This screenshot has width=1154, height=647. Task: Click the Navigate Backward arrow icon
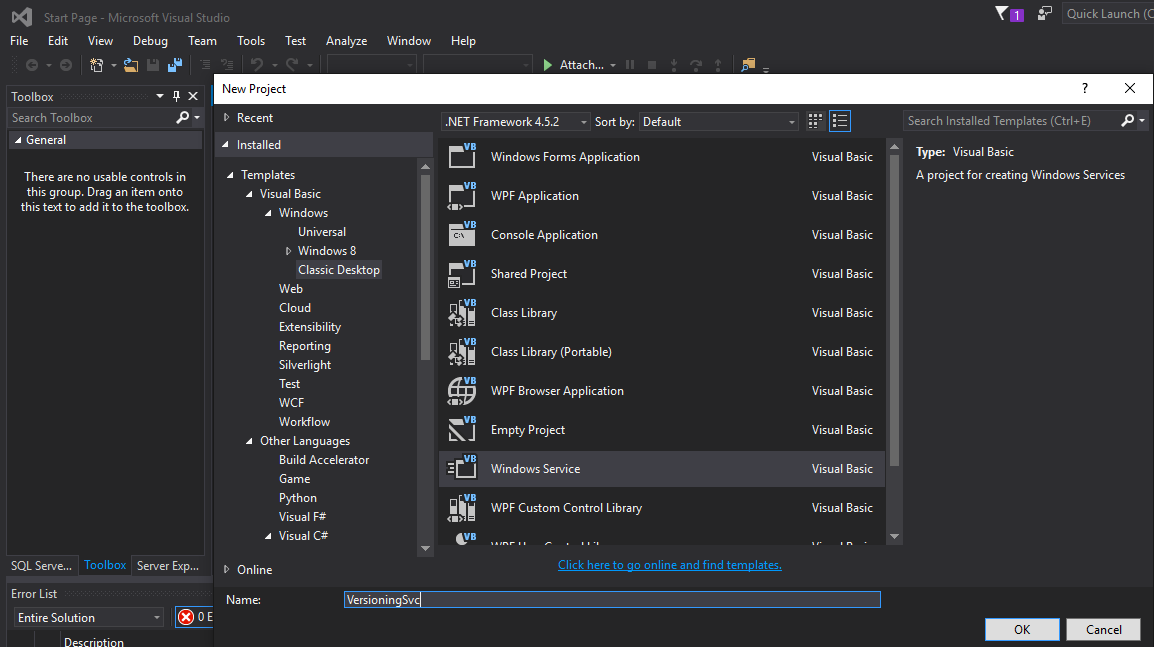click(x=32, y=65)
